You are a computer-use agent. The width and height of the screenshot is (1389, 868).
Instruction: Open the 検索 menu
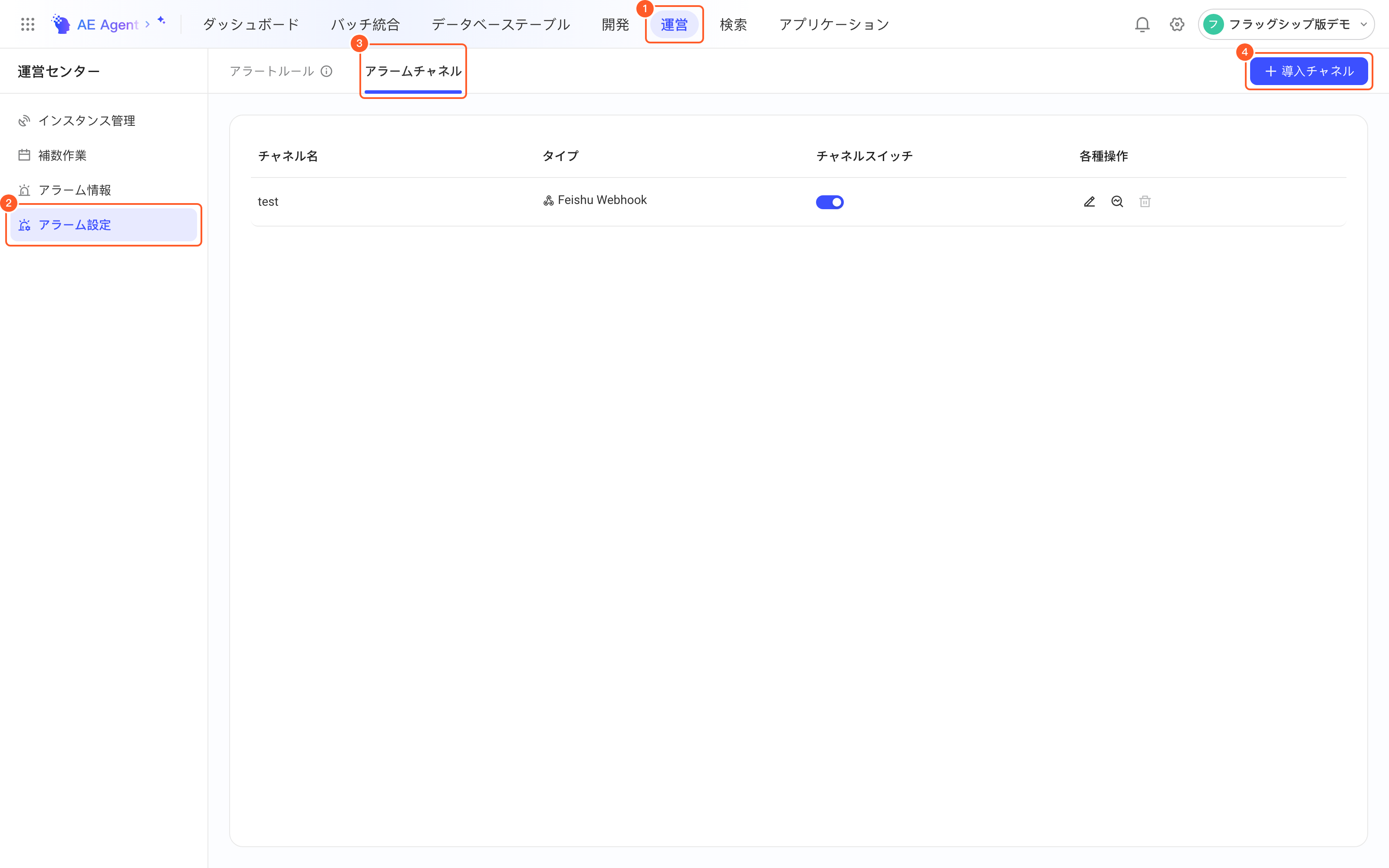coord(734,24)
